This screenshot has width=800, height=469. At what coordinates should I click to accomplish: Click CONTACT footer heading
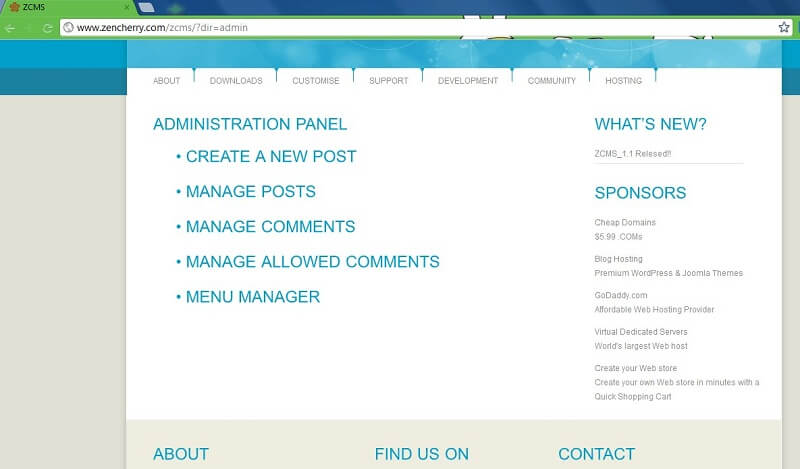[596, 454]
